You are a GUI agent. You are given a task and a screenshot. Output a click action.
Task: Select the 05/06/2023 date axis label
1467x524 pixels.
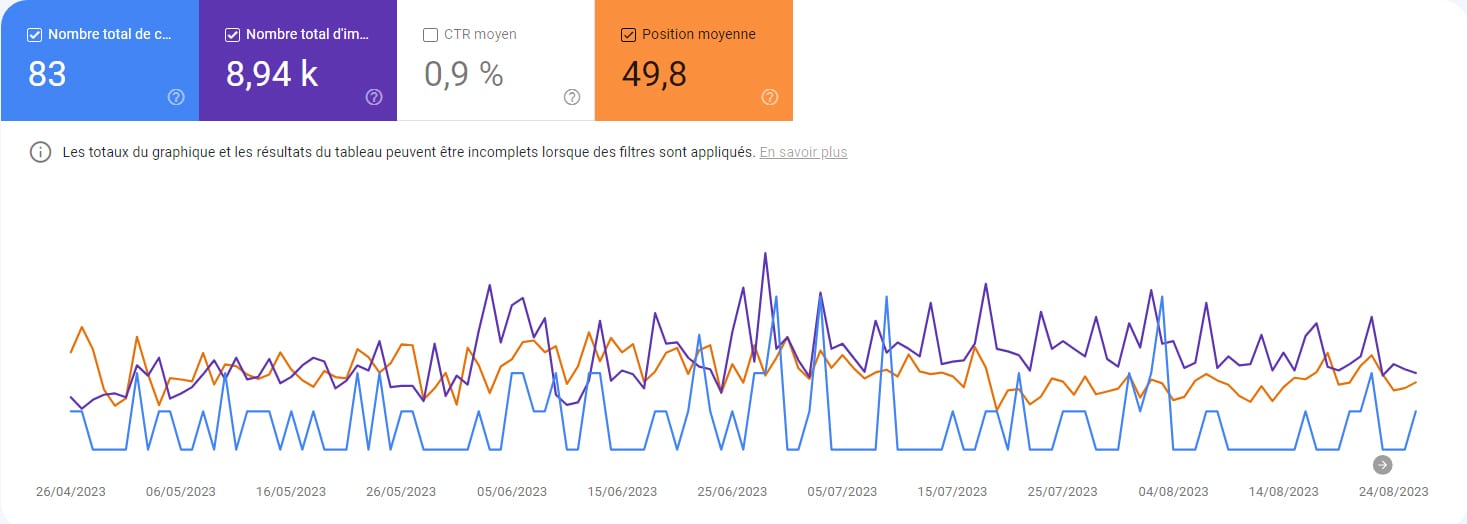(x=511, y=492)
